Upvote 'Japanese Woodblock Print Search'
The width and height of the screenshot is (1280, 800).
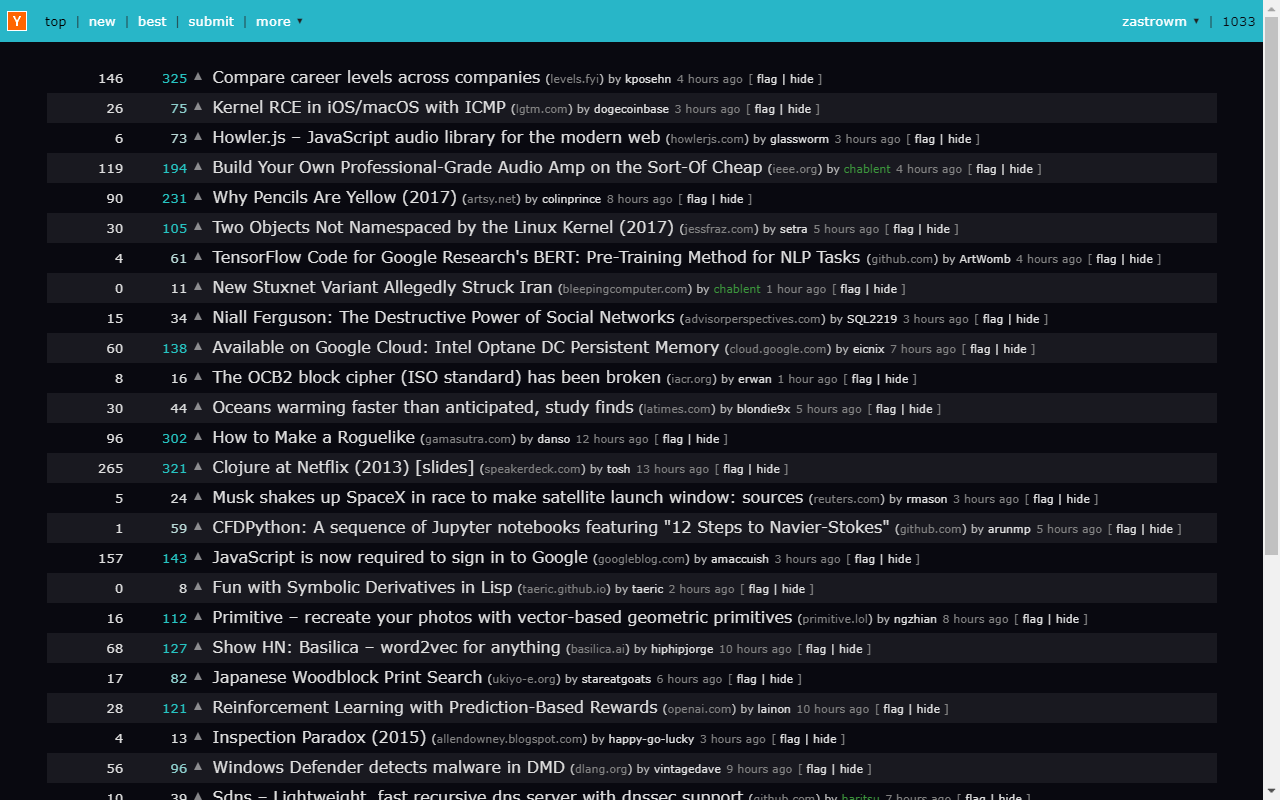[x=198, y=678]
